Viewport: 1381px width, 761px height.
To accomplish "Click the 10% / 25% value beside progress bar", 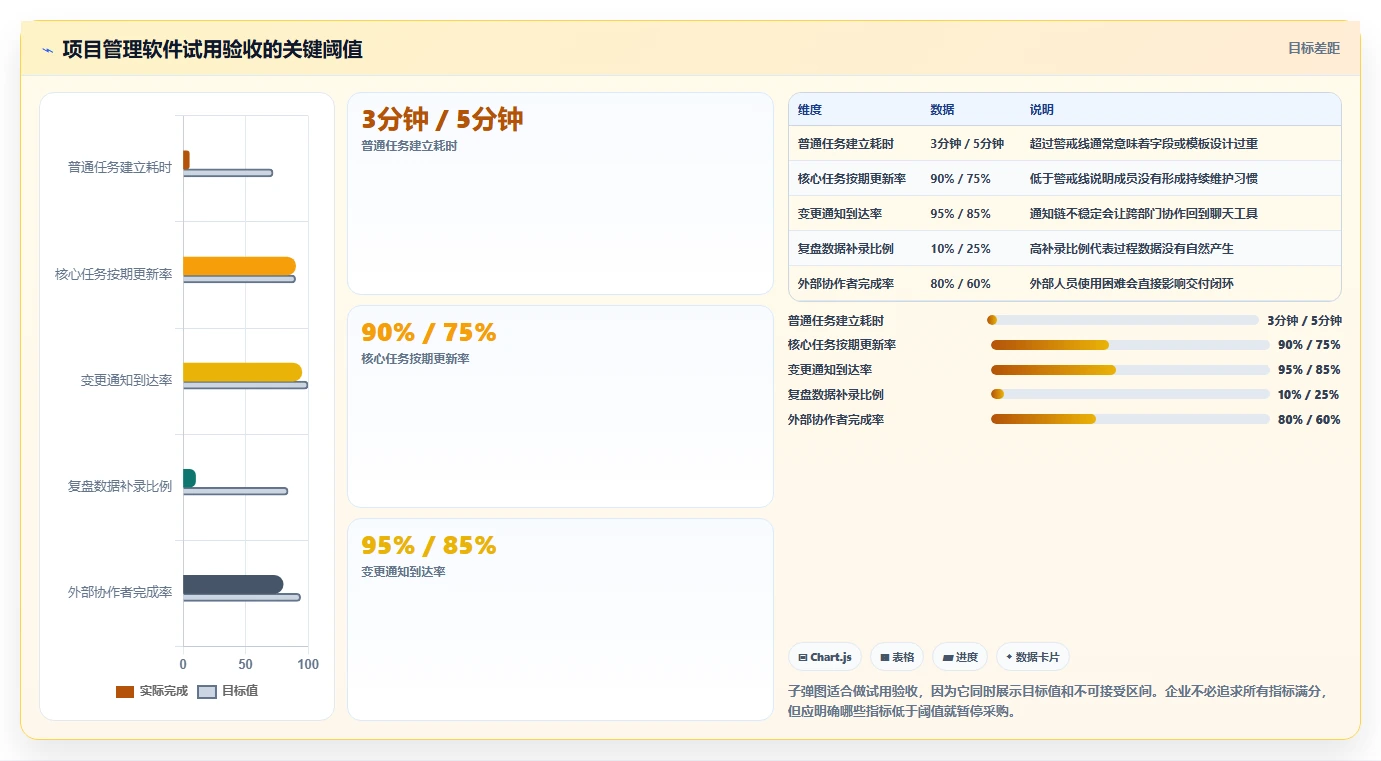I will (1309, 395).
